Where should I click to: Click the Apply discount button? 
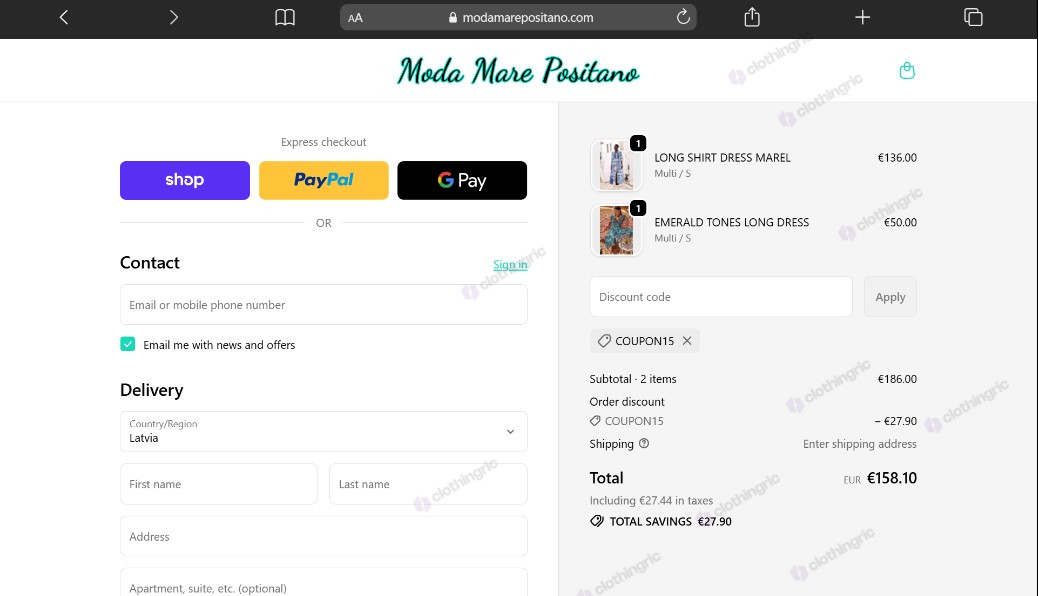point(890,297)
